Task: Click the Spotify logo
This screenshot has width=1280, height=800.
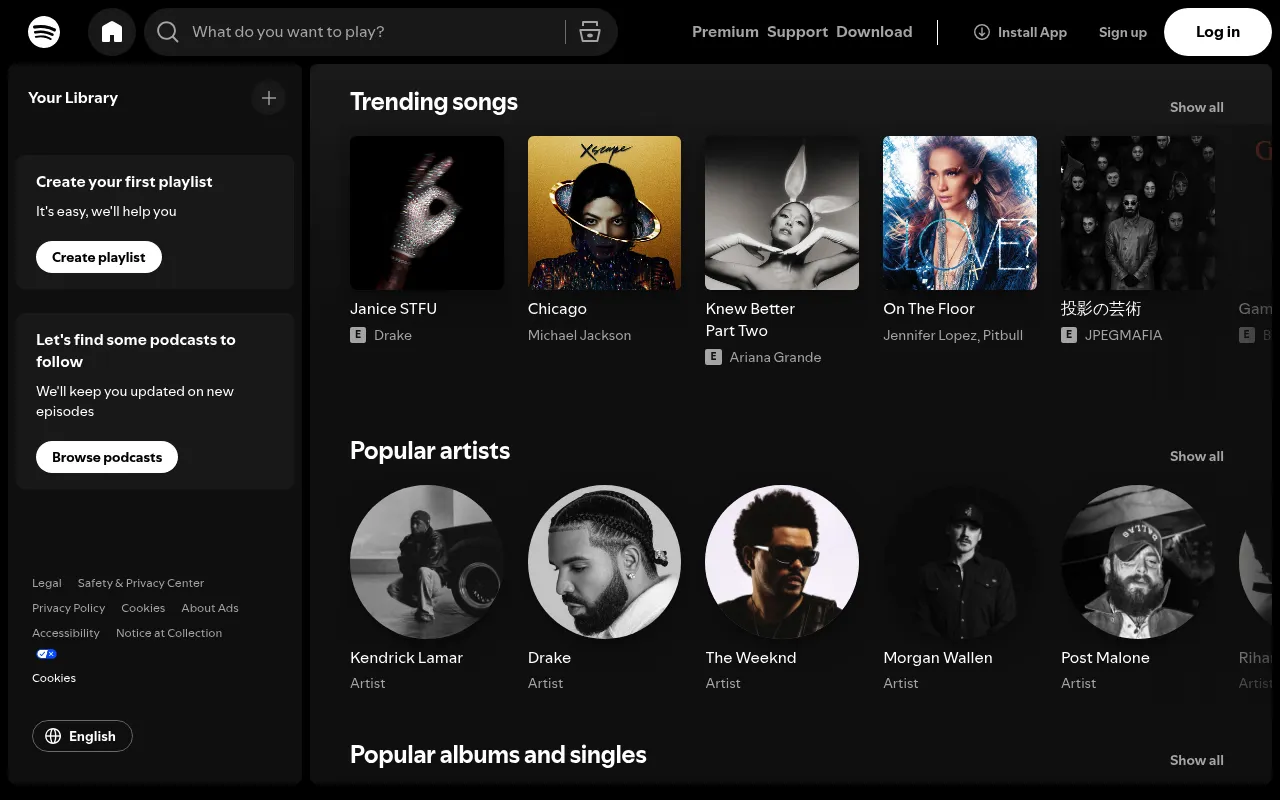Action: (44, 32)
